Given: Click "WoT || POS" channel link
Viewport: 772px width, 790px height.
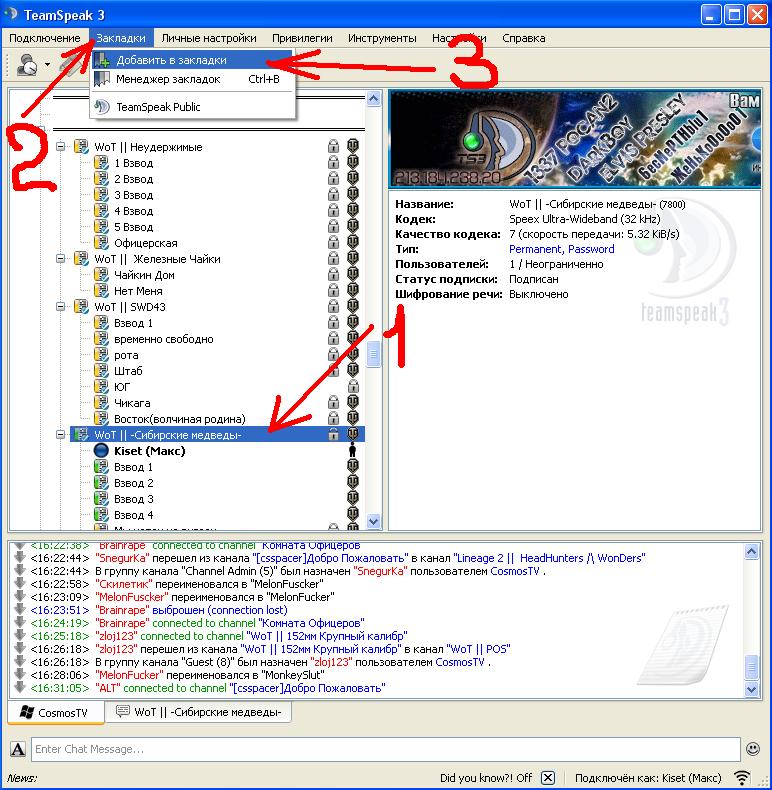Looking at the screenshot, I should 479,649.
